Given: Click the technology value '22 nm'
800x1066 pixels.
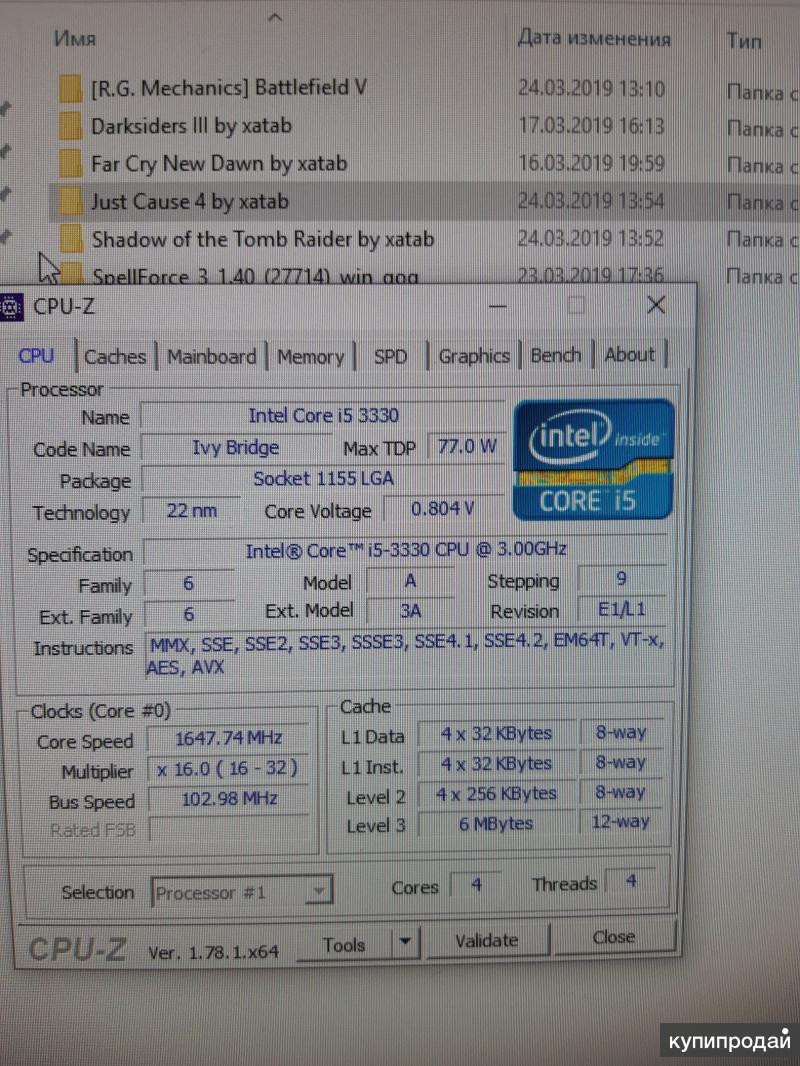Looking at the screenshot, I should point(192,510).
